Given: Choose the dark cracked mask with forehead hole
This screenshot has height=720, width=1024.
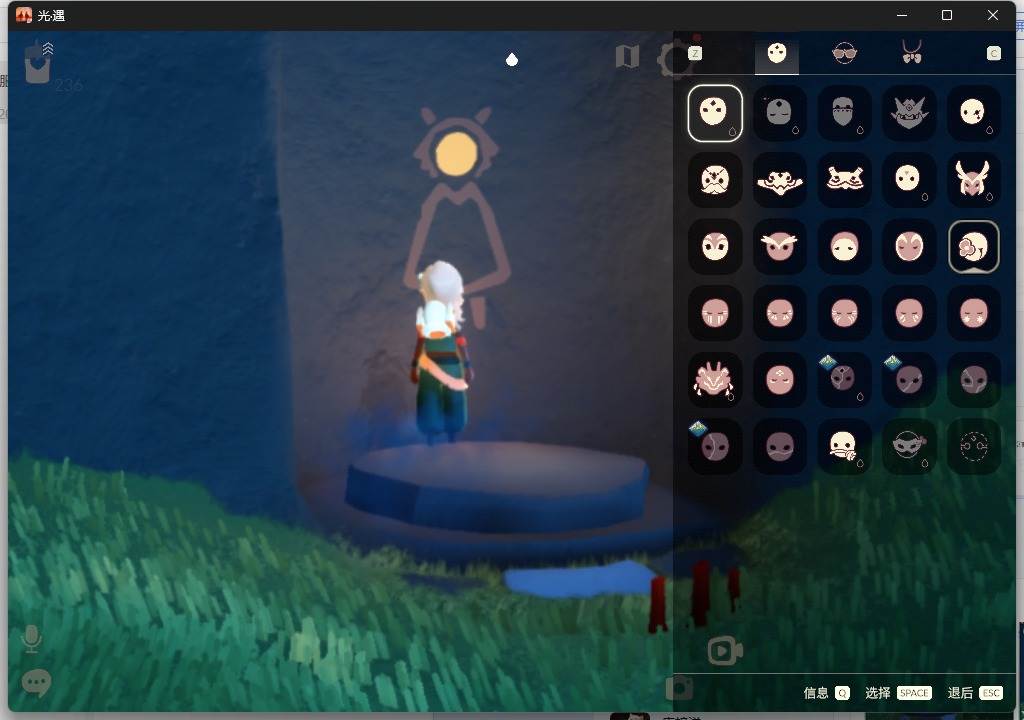Looking at the screenshot, I should click(x=844, y=380).
